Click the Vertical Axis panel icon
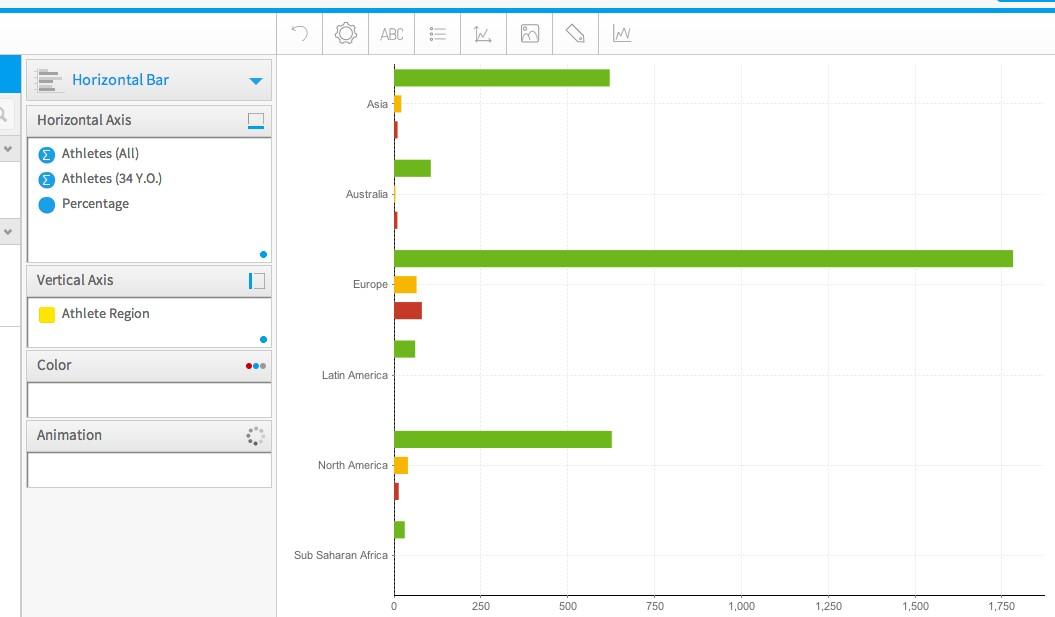 [x=256, y=281]
